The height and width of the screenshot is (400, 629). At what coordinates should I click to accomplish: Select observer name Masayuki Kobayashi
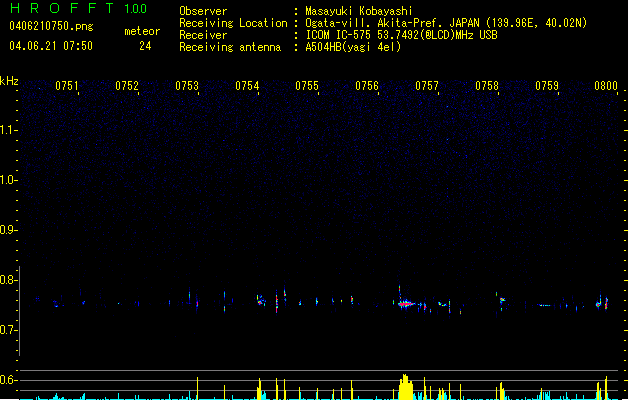point(359,11)
